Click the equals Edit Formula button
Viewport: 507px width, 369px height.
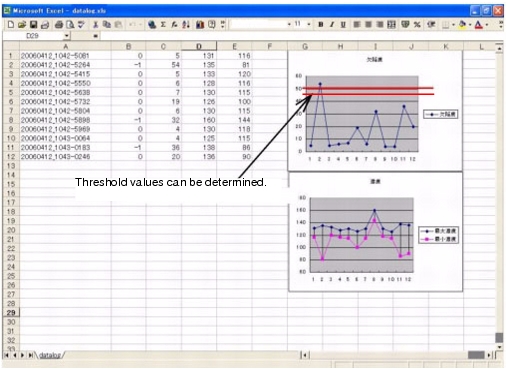(x=96, y=36)
